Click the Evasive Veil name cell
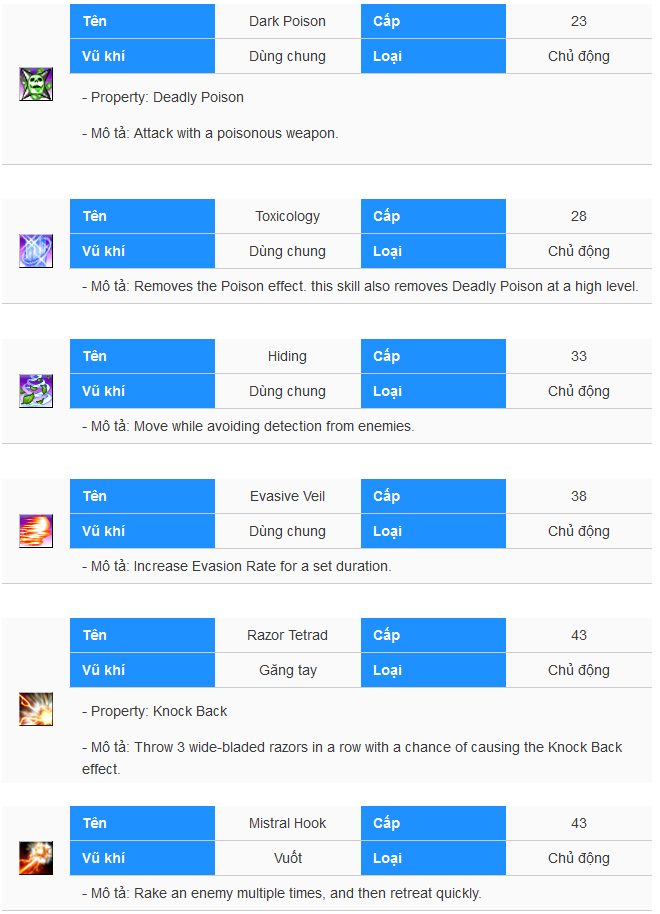 coord(287,496)
